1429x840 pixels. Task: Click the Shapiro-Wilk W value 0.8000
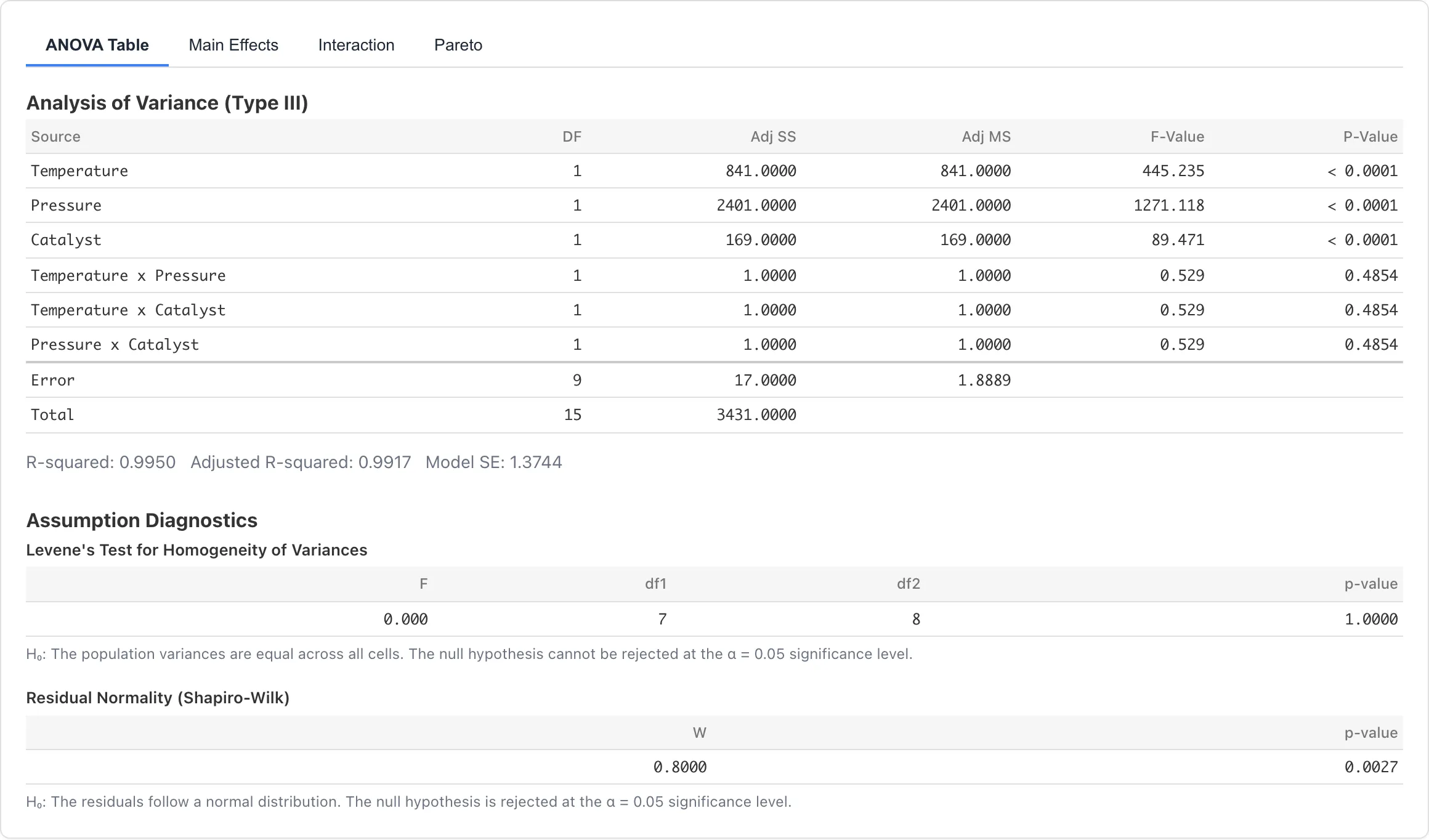point(679,767)
